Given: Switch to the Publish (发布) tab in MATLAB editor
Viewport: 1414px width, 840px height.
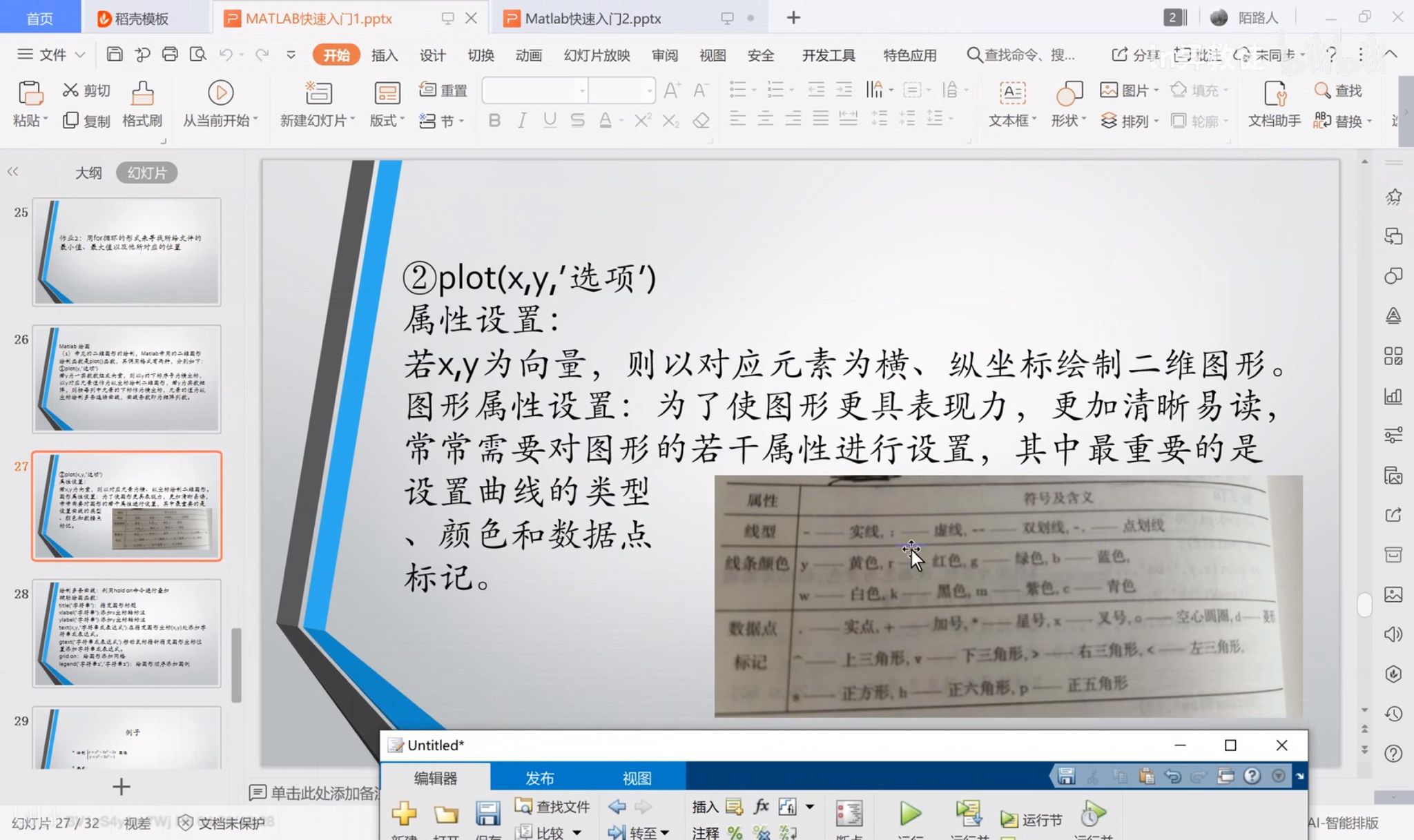Looking at the screenshot, I should pos(539,778).
